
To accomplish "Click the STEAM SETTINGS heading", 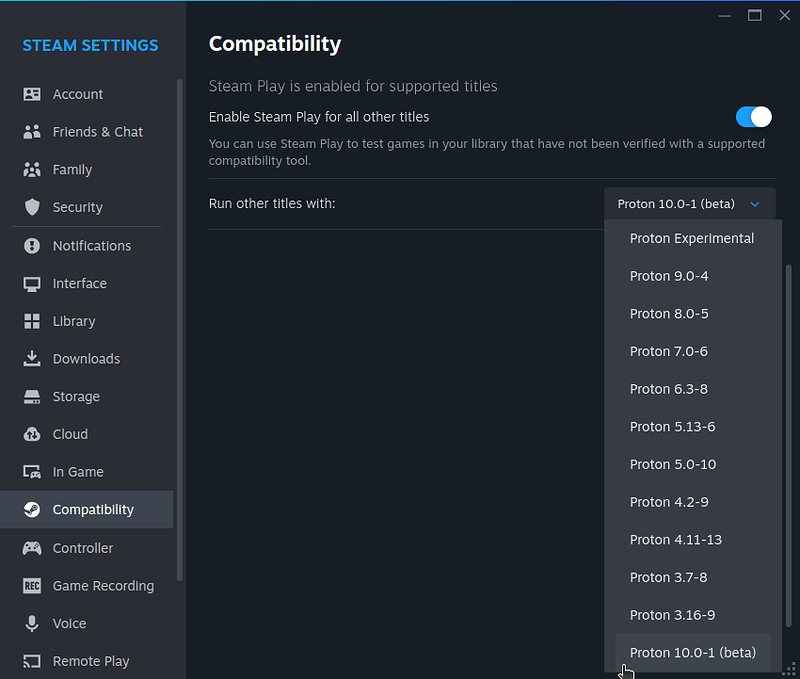I will click(90, 45).
